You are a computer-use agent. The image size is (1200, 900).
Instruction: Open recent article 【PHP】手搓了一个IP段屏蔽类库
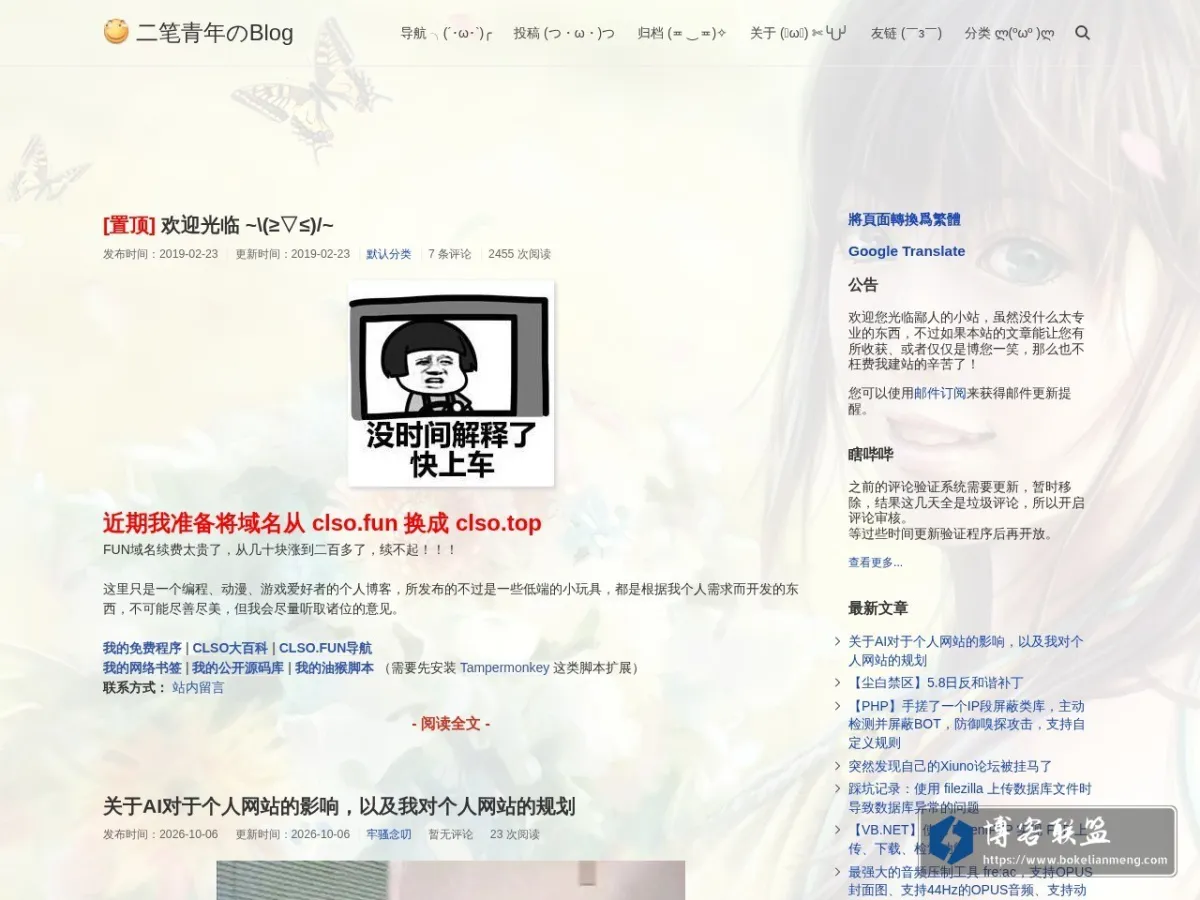coord(966,724)
